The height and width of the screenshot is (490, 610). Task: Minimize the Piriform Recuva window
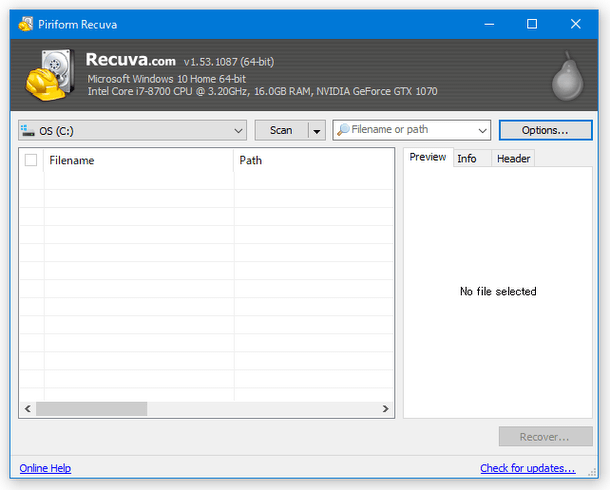coord(489,24)
